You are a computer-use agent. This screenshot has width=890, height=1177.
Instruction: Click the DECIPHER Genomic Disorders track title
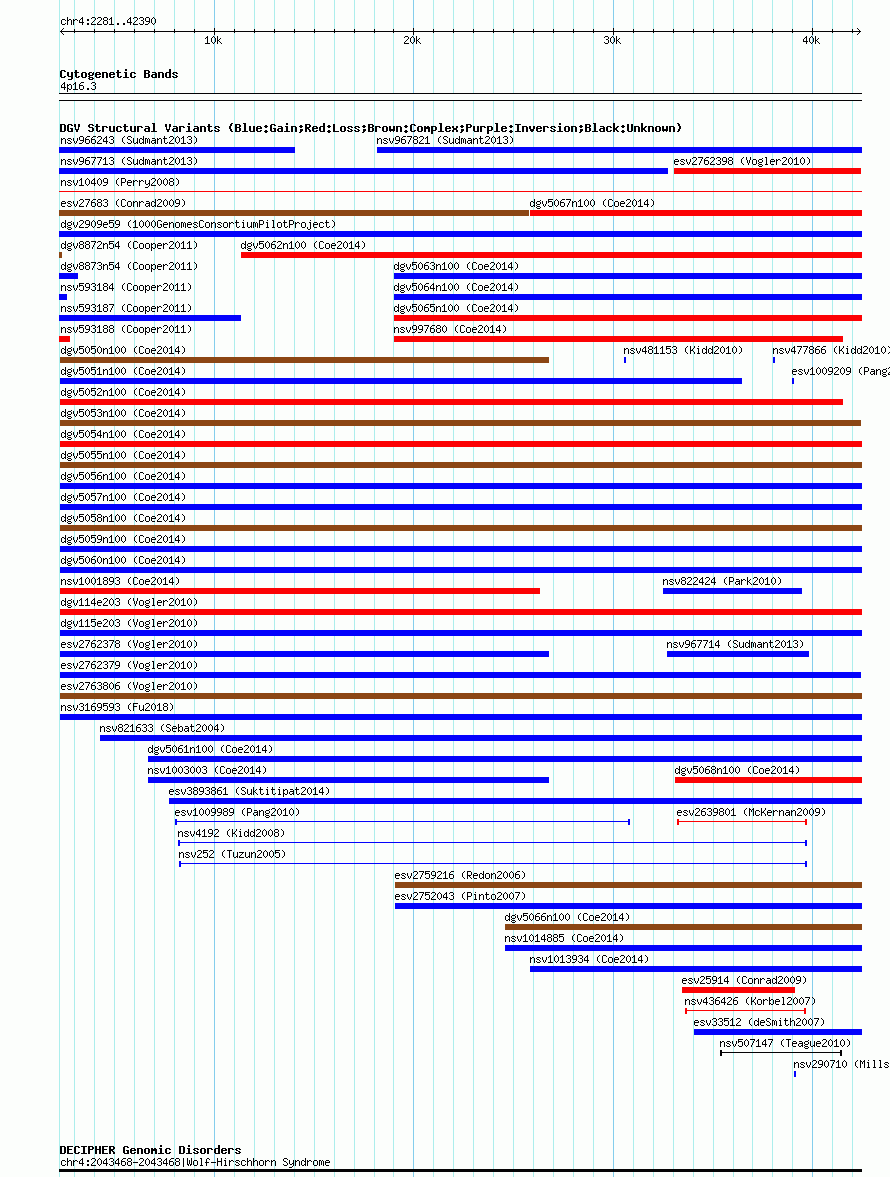point(150,1150)
